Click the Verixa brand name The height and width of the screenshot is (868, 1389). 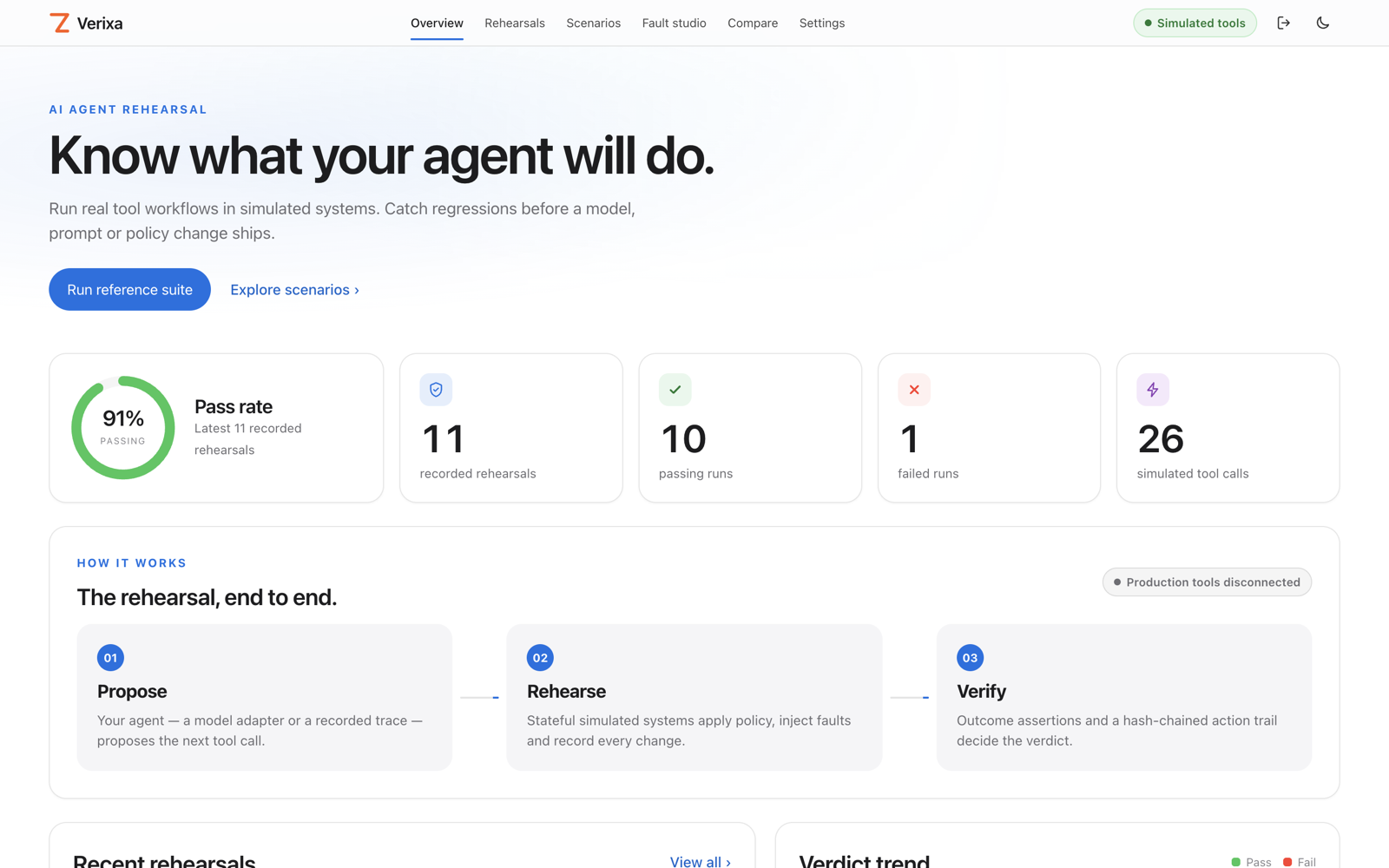tap(100, 23)
